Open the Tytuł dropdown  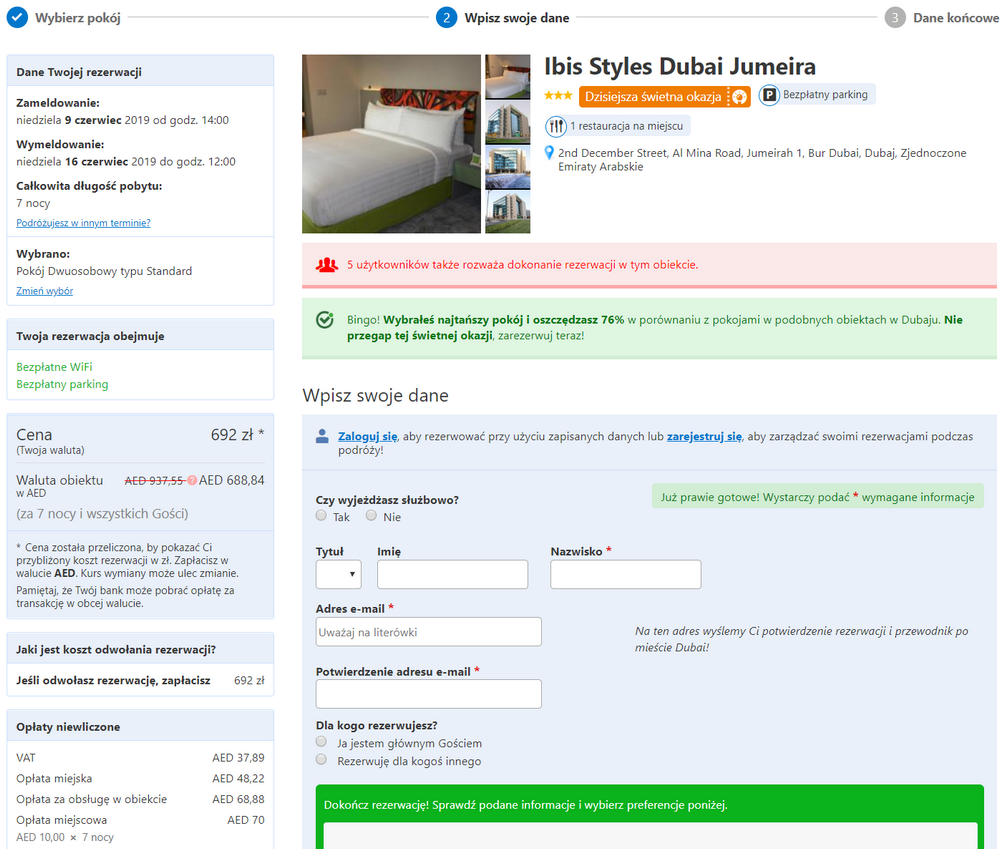pyautogui.click(x=339, y=574)
